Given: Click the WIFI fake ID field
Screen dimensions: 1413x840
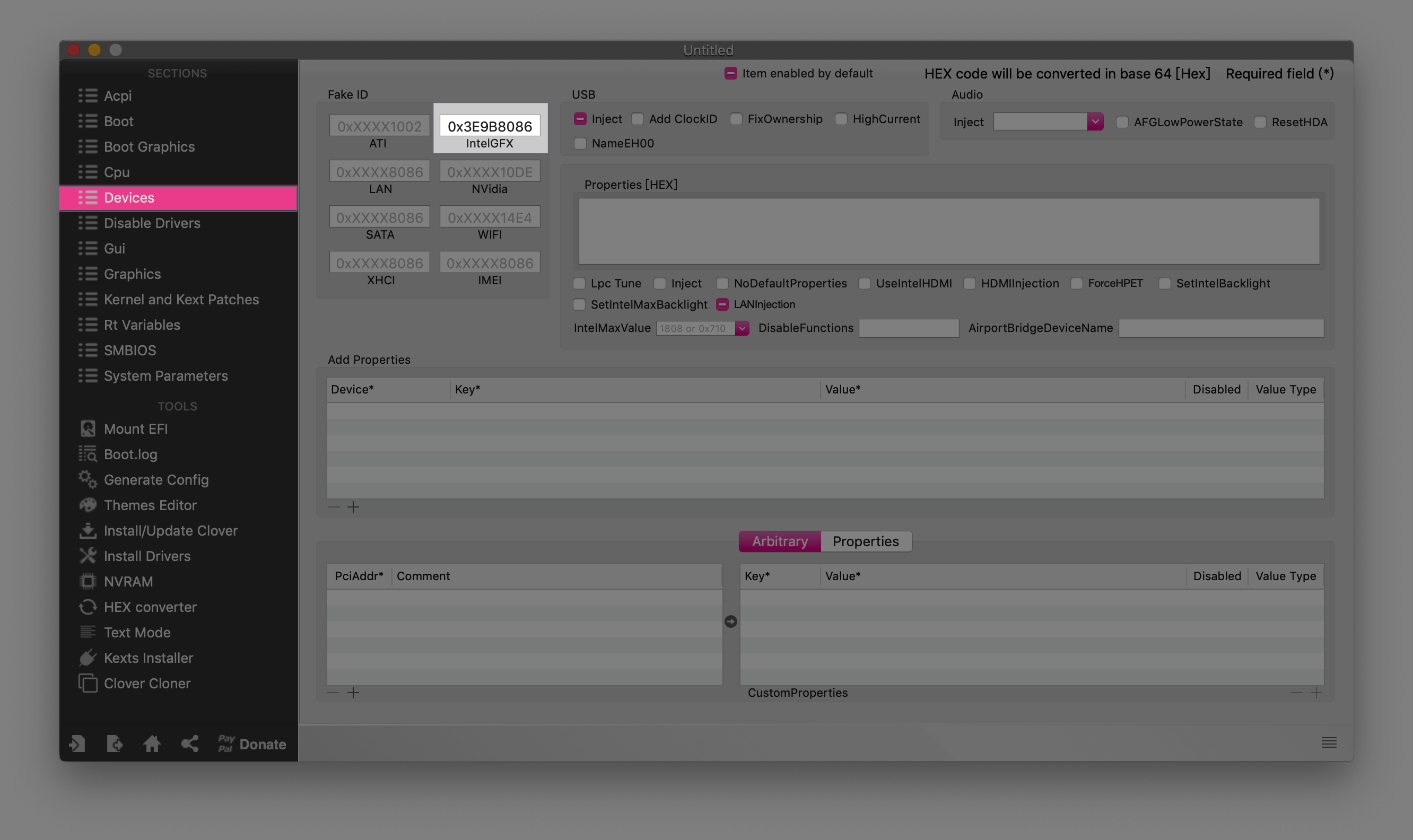Looking at the screenshot, I should pyautogui.click(x=490, y=217).
